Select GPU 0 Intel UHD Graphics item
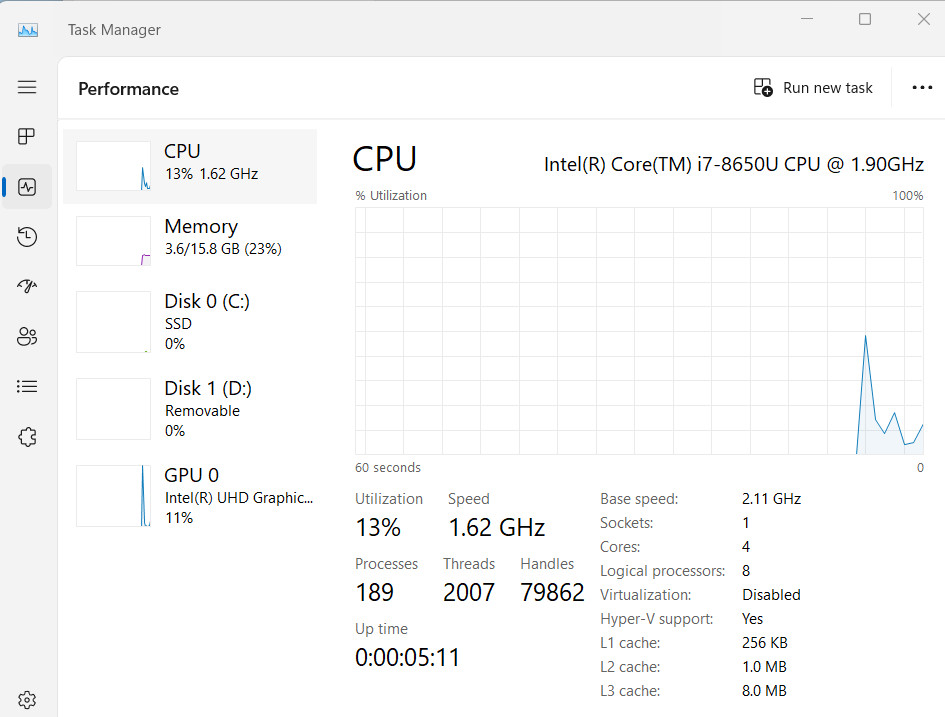The width and height of the screenshot is (945, 717). [x=190, y=496]
